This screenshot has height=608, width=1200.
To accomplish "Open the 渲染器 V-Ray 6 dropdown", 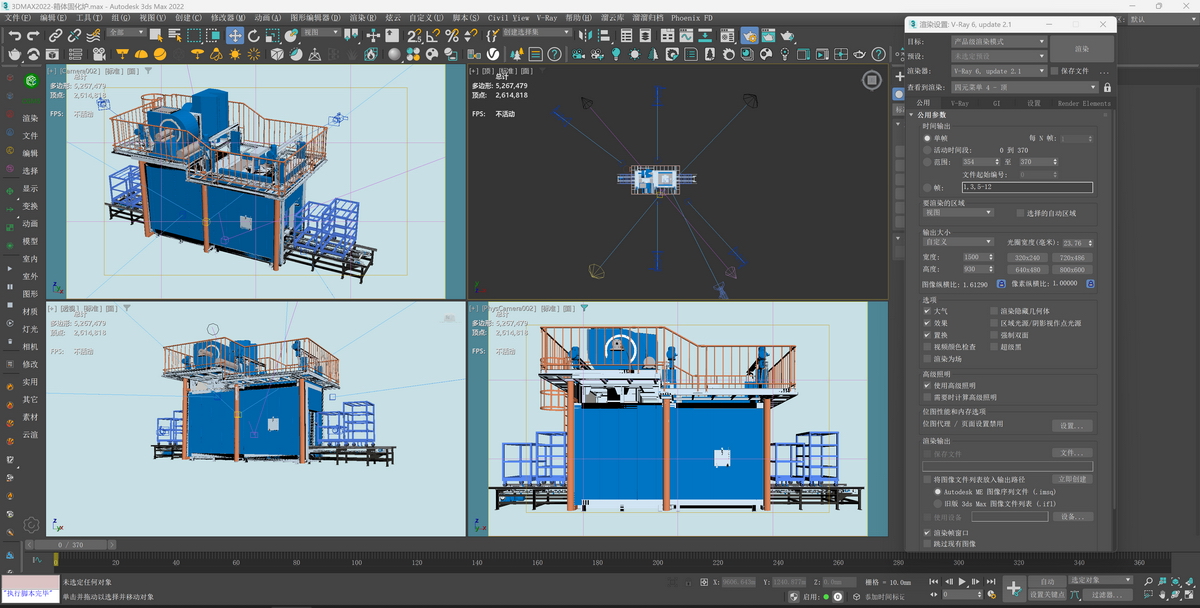I will pyautogui.click(x=999, y=71).
